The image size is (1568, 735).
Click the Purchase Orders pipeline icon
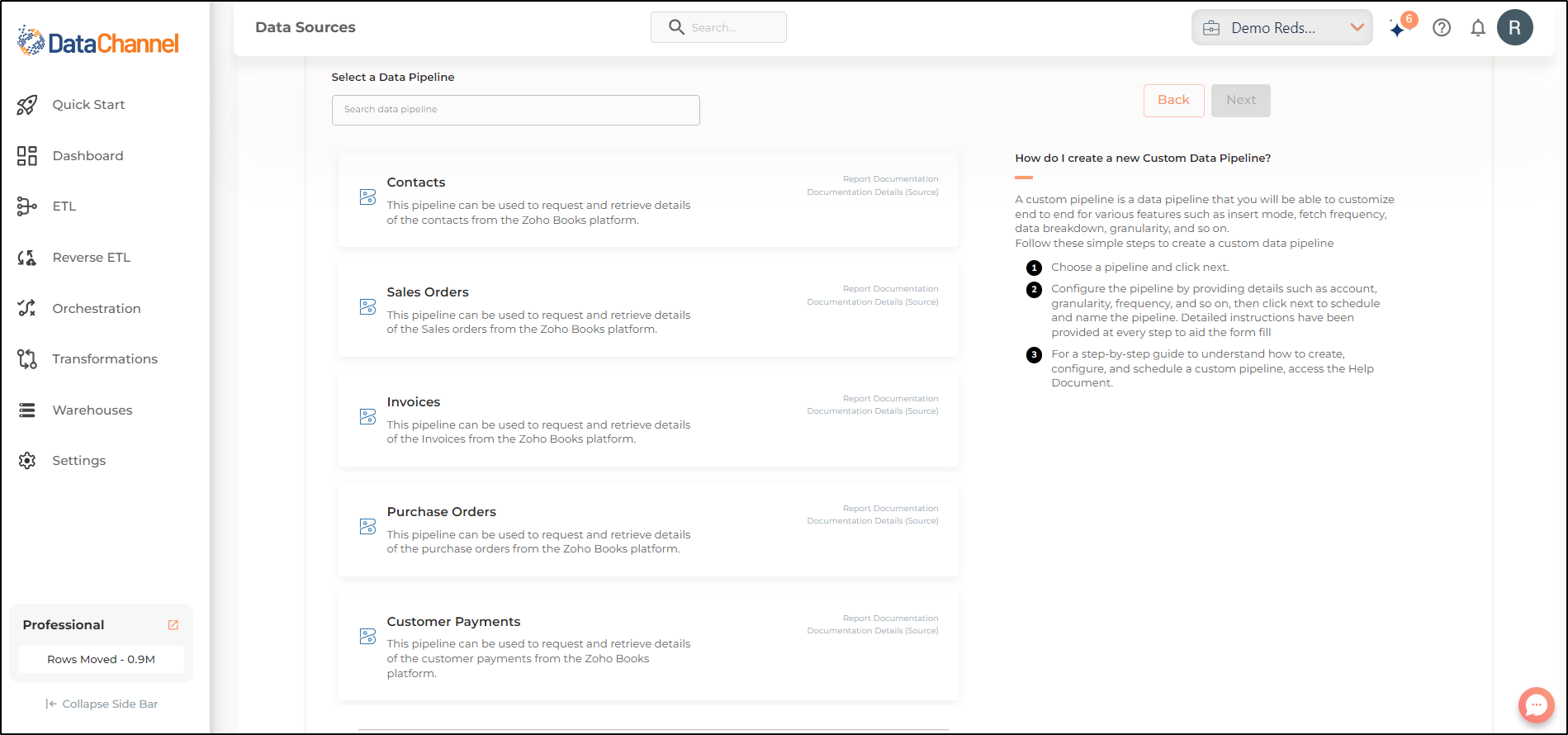click(368, 527)
